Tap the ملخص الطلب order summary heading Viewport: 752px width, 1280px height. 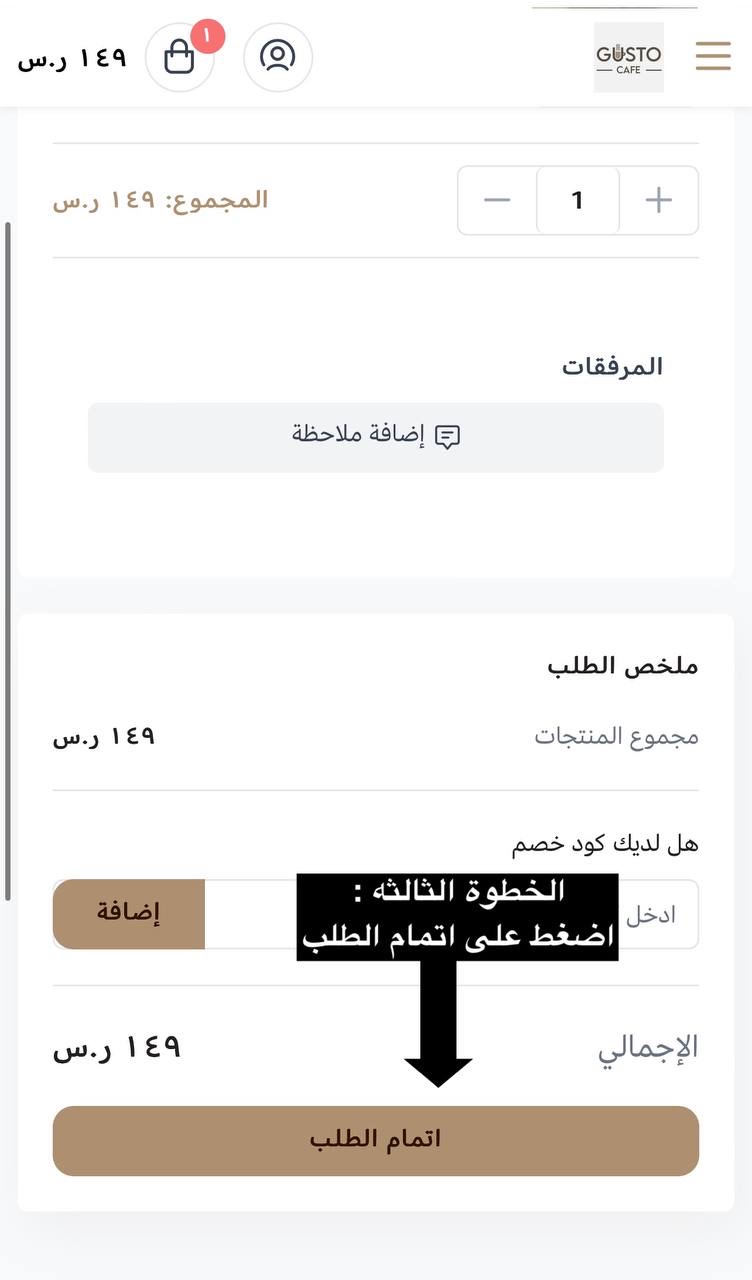pyautogui.click(x=623, y=666)
